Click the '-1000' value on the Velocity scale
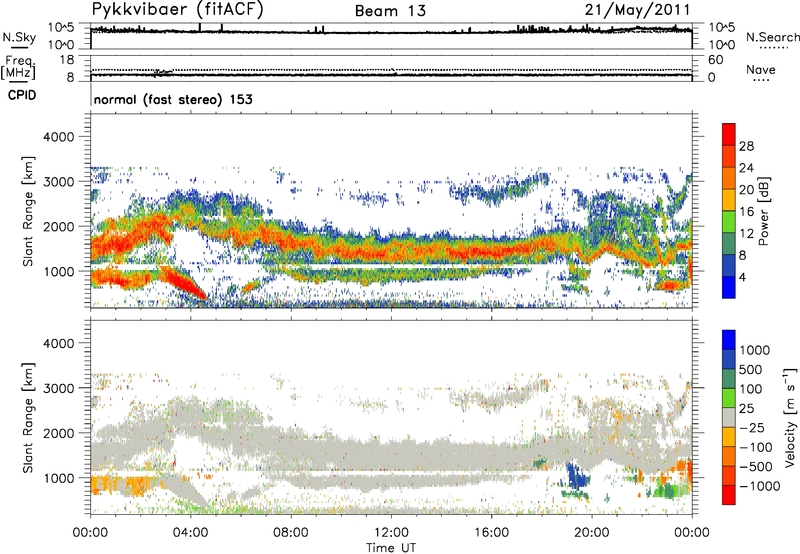Viewport: 800px width, 554px height. coord(760,486)
